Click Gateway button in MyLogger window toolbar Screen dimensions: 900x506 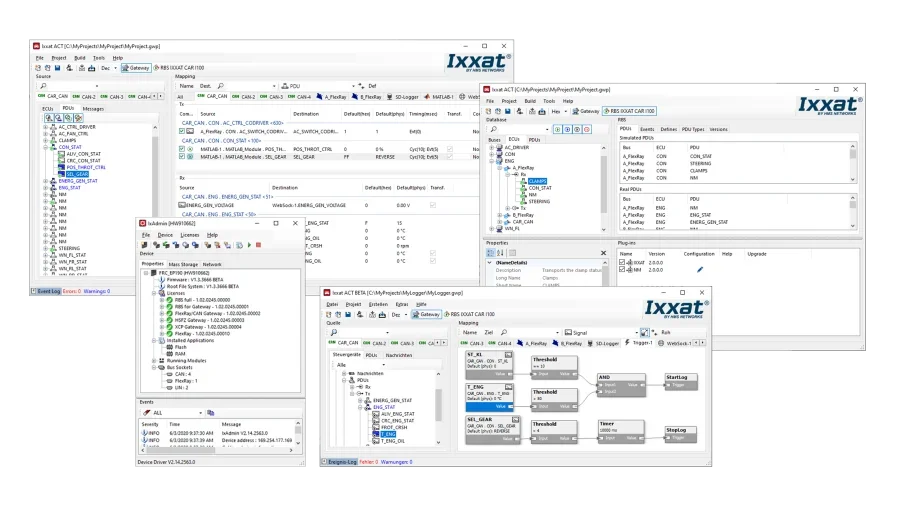tap(426, 314)
